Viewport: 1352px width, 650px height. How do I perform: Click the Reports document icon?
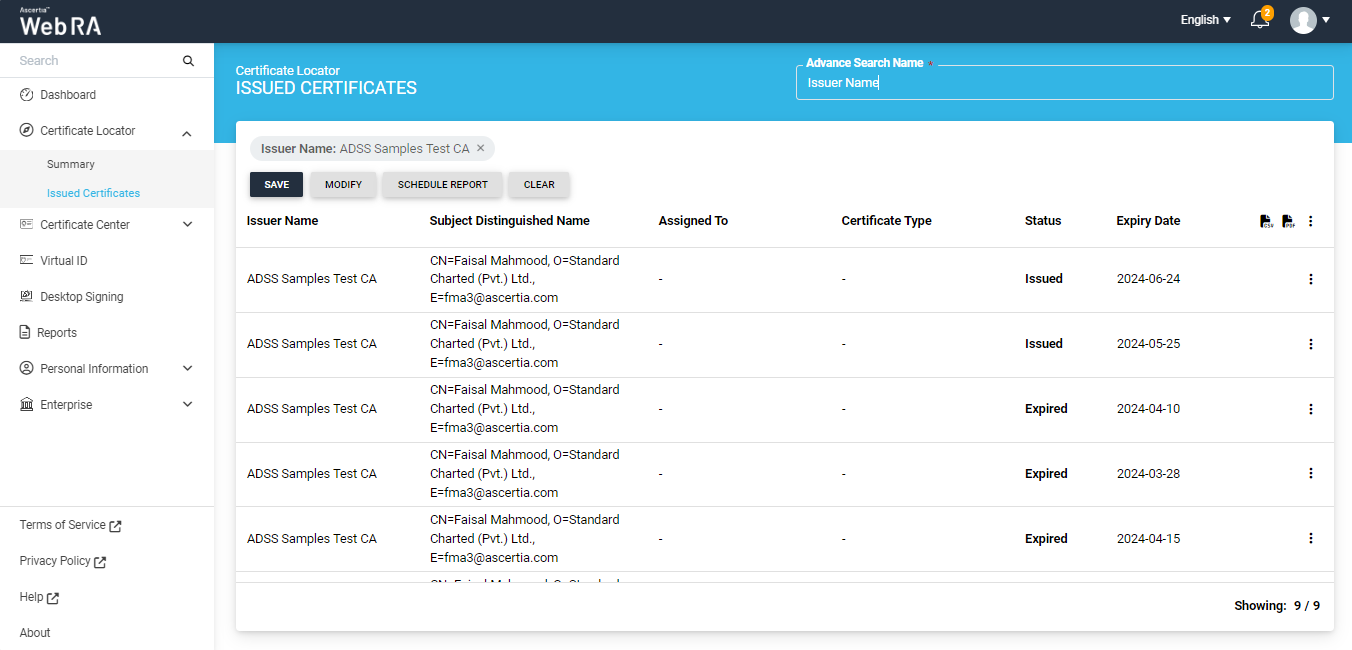point(25,333)
